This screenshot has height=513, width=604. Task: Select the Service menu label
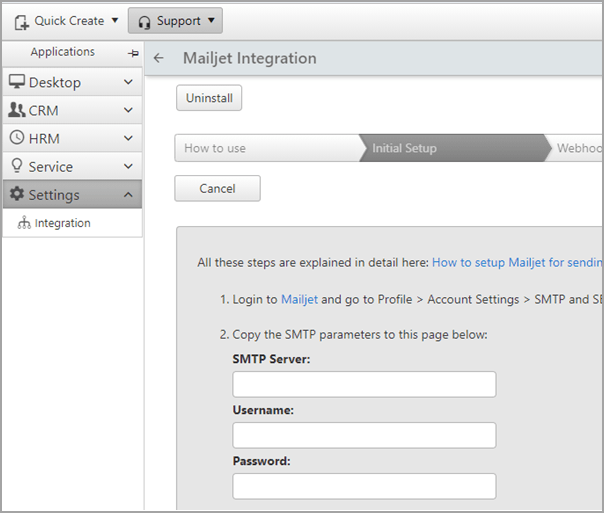click(x=51, y=167)
